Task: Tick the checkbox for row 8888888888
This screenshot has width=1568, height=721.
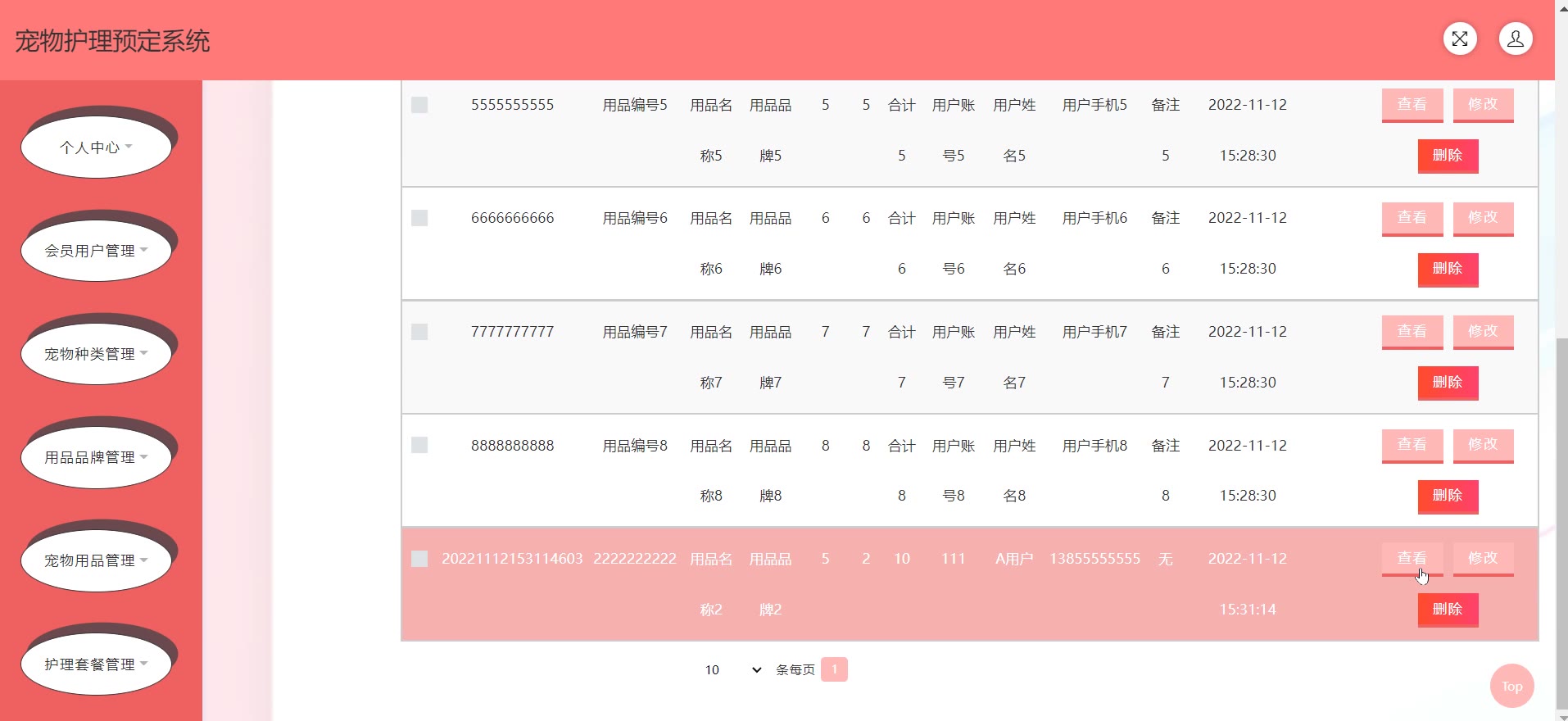Action: coord(419,445)
